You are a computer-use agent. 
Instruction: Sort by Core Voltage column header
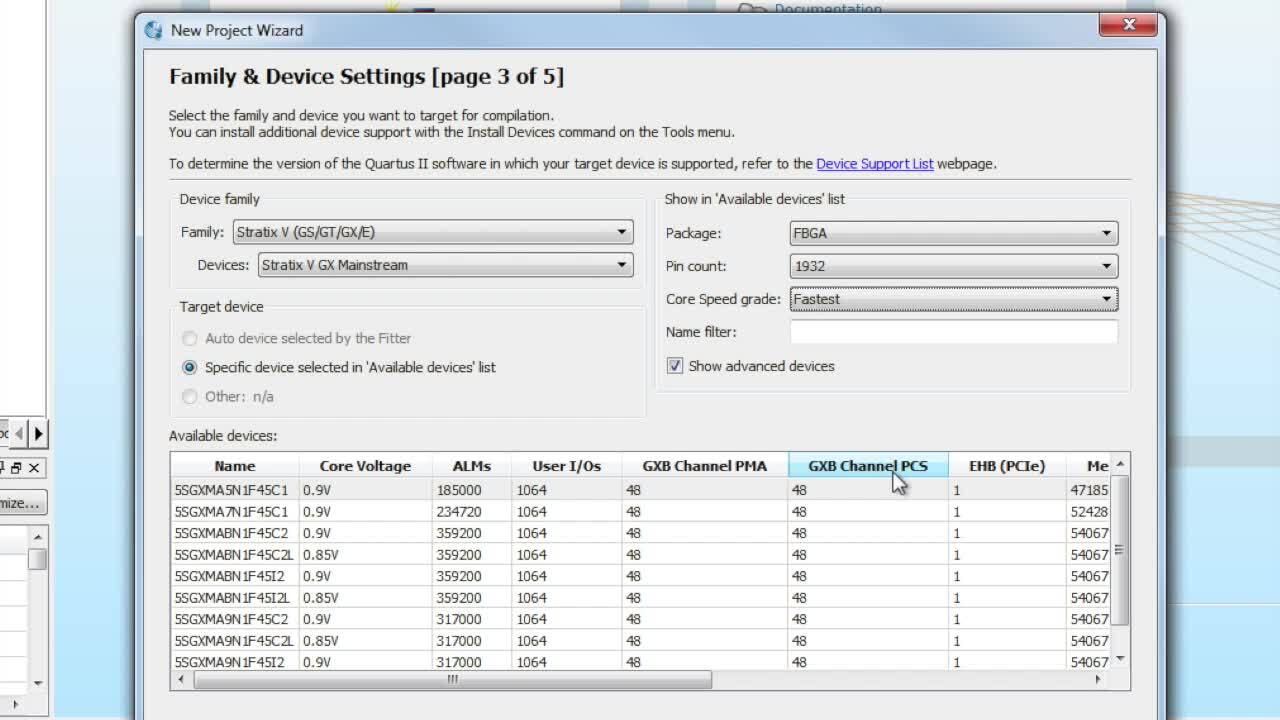click(365, 466)
